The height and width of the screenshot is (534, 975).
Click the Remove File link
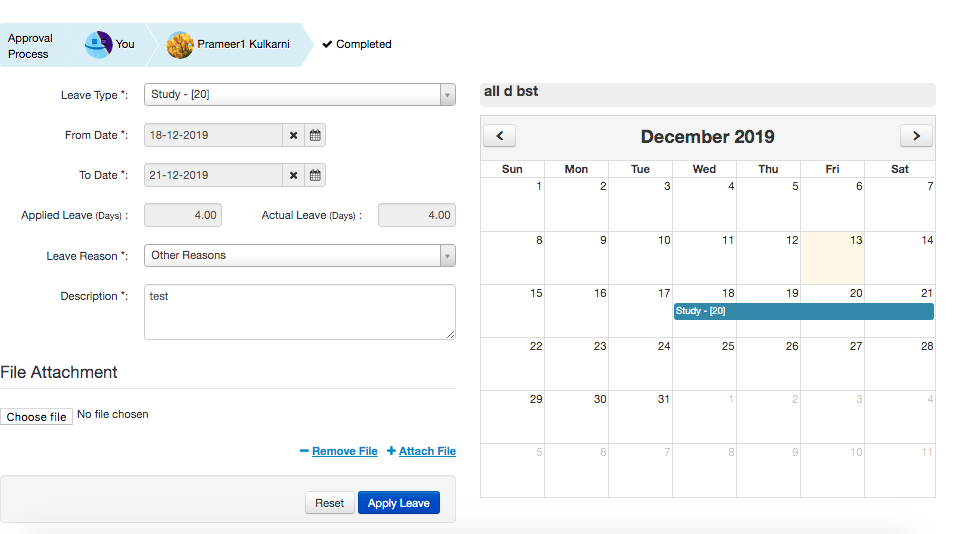pos(344,451)
